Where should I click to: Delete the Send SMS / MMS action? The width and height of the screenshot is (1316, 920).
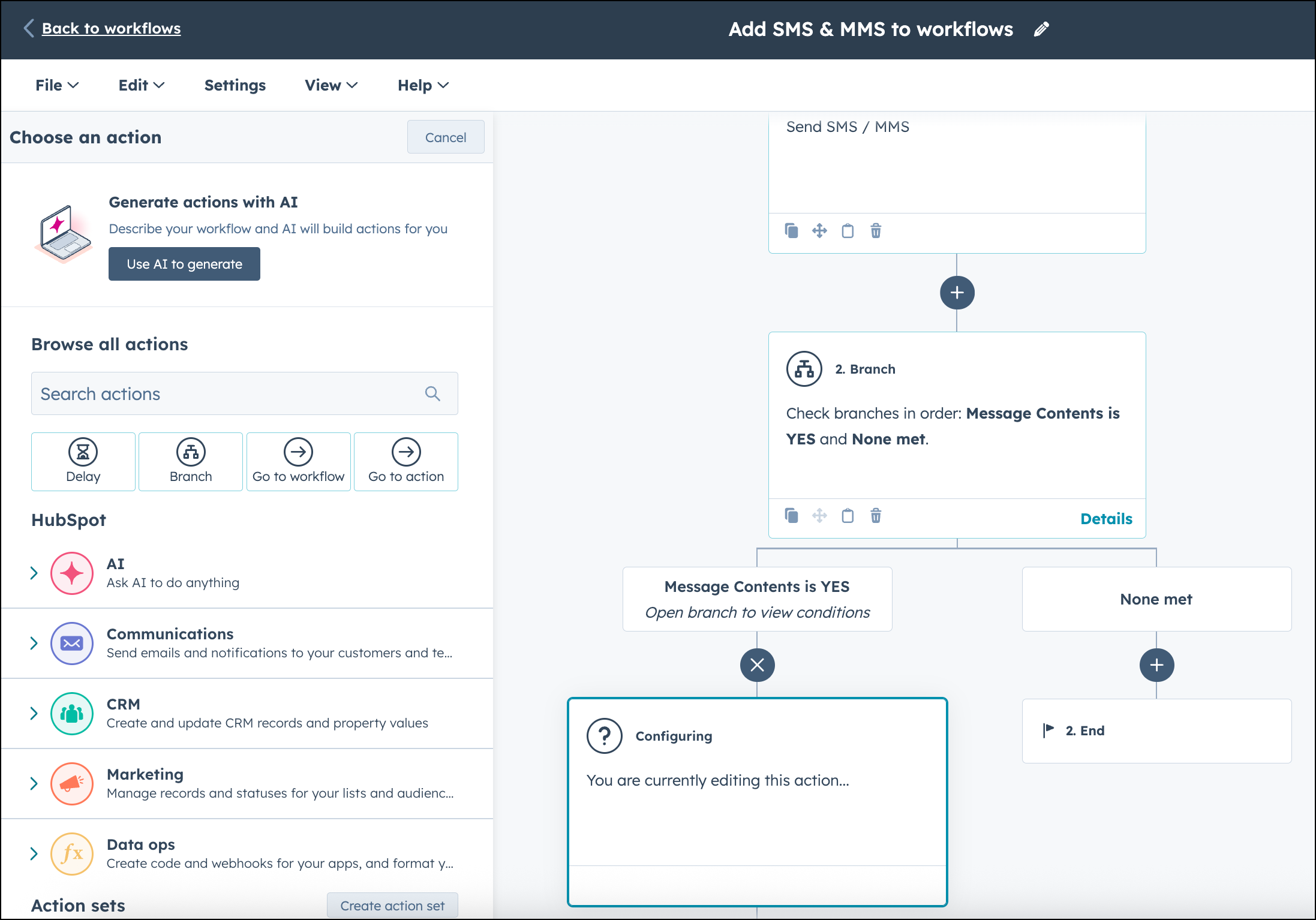[x=876, y=230]
